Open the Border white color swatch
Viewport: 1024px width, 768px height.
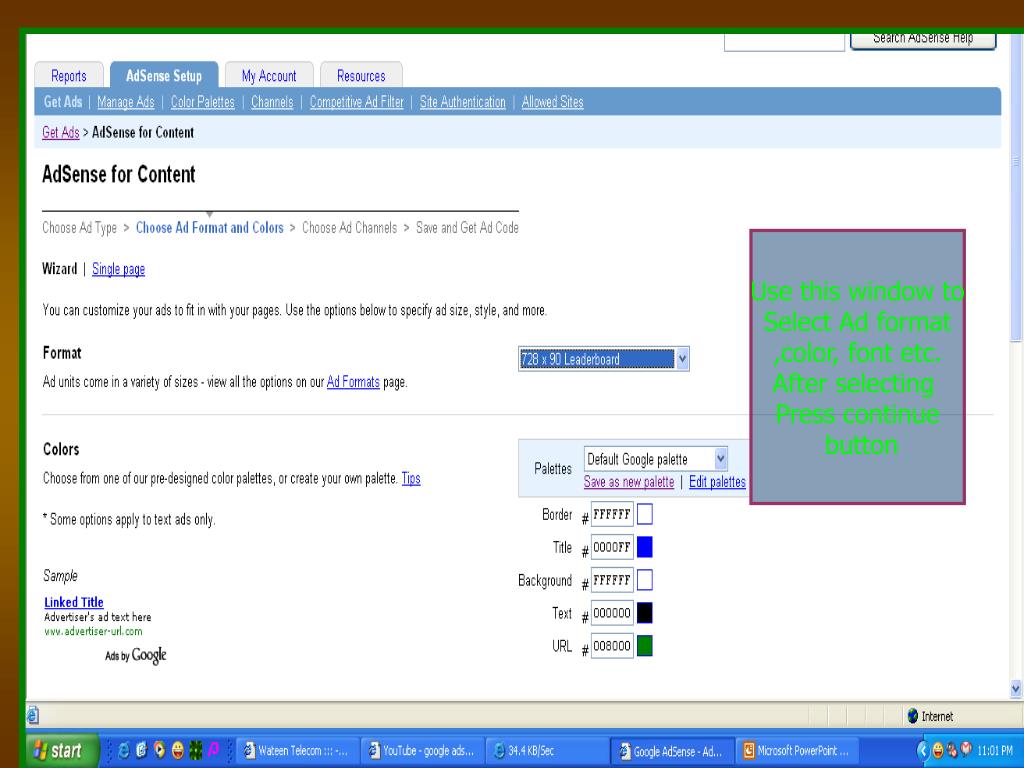tap(645, 514)
